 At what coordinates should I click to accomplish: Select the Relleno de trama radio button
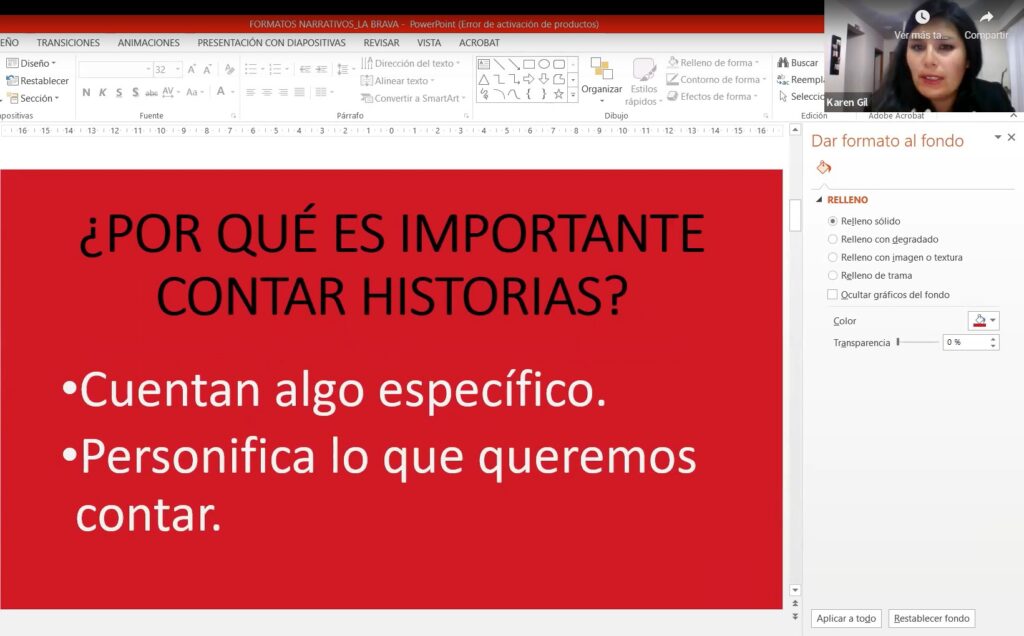(x=833, y=275)
